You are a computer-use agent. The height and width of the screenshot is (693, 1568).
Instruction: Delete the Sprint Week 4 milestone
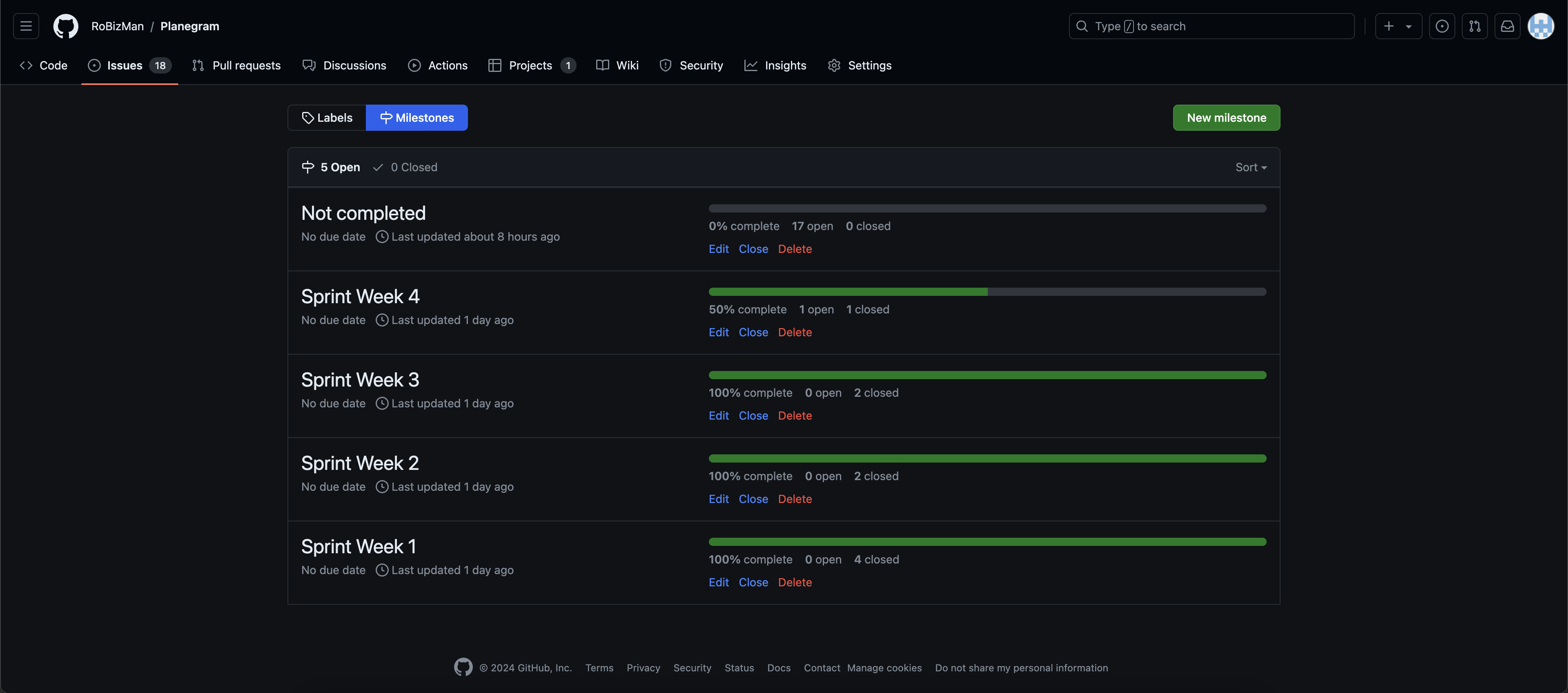[x=794, y=332]
